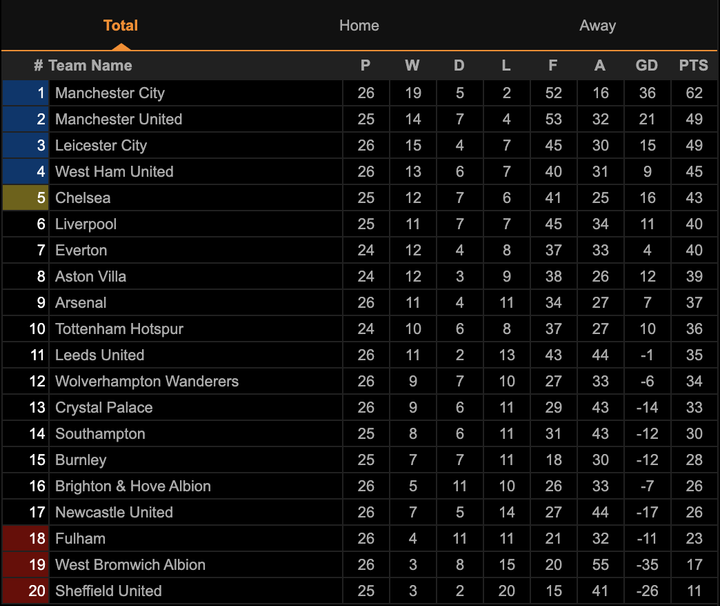
Task: Open Wolverhampton Wanderers team page
Action: pos(147,381)
